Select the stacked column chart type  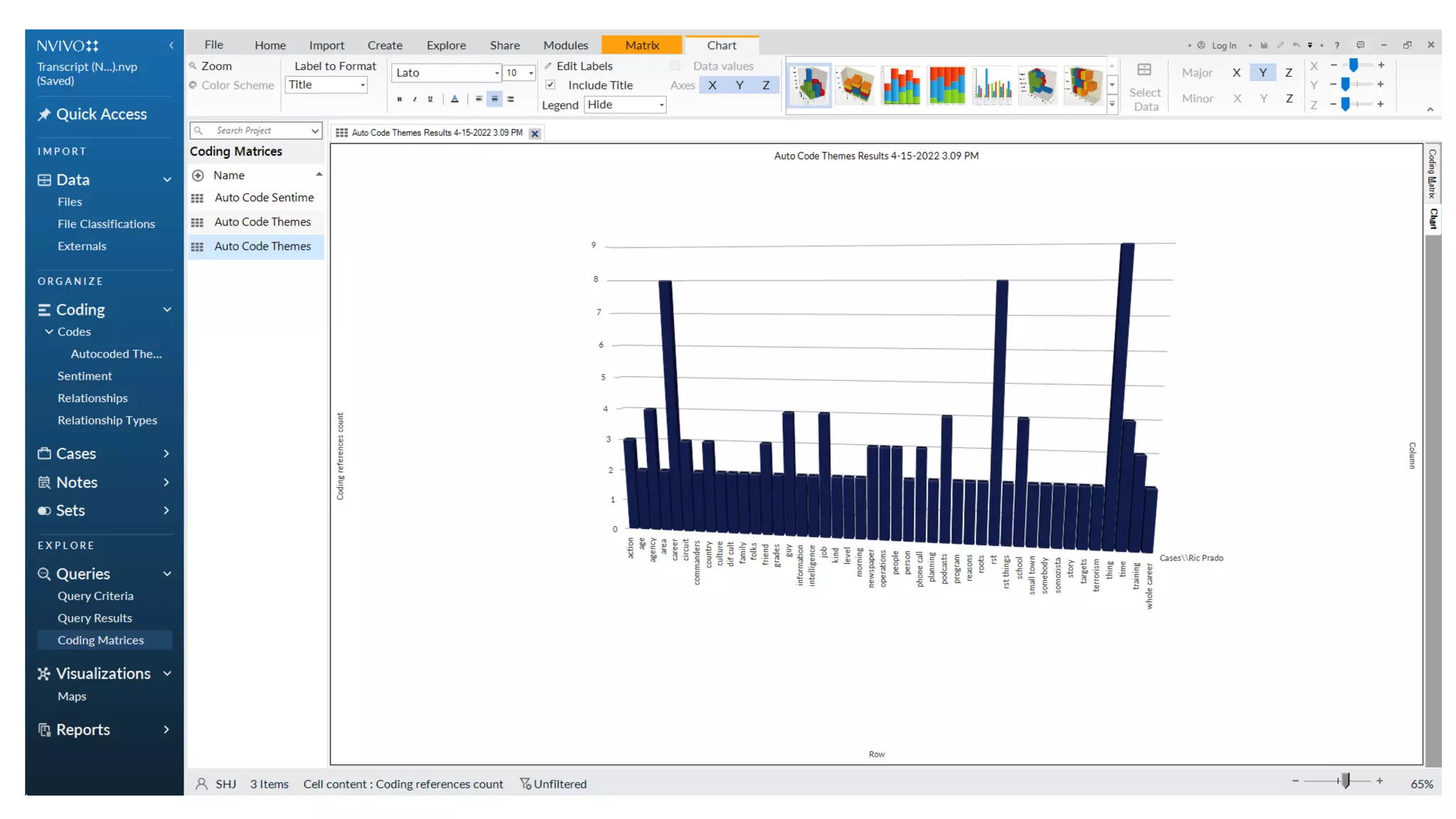click(x=901, y=85)
